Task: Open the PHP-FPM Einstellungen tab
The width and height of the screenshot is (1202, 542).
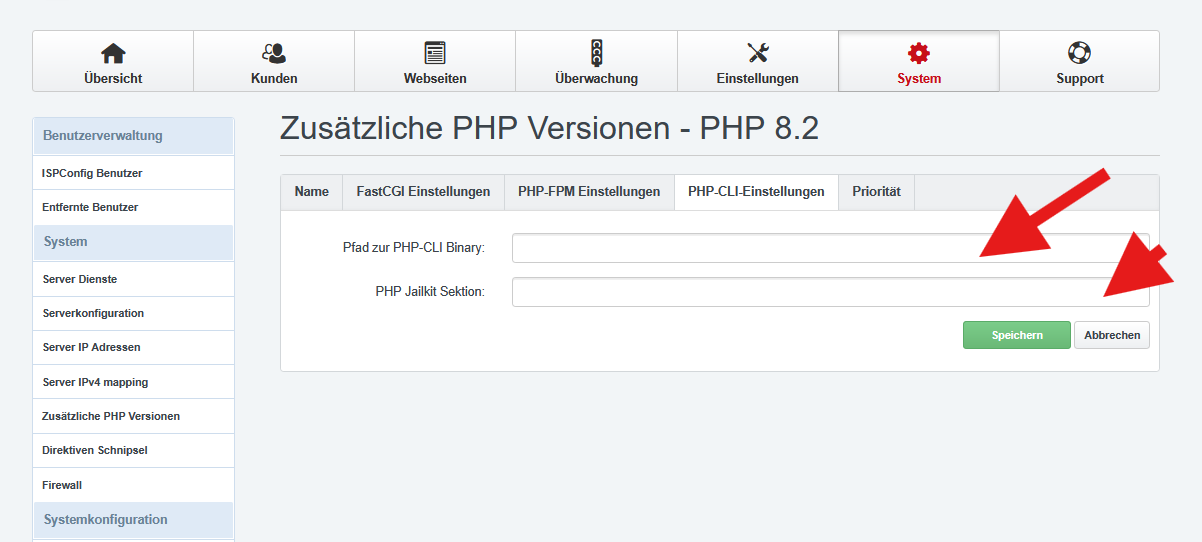Action: tap(589, 192)
